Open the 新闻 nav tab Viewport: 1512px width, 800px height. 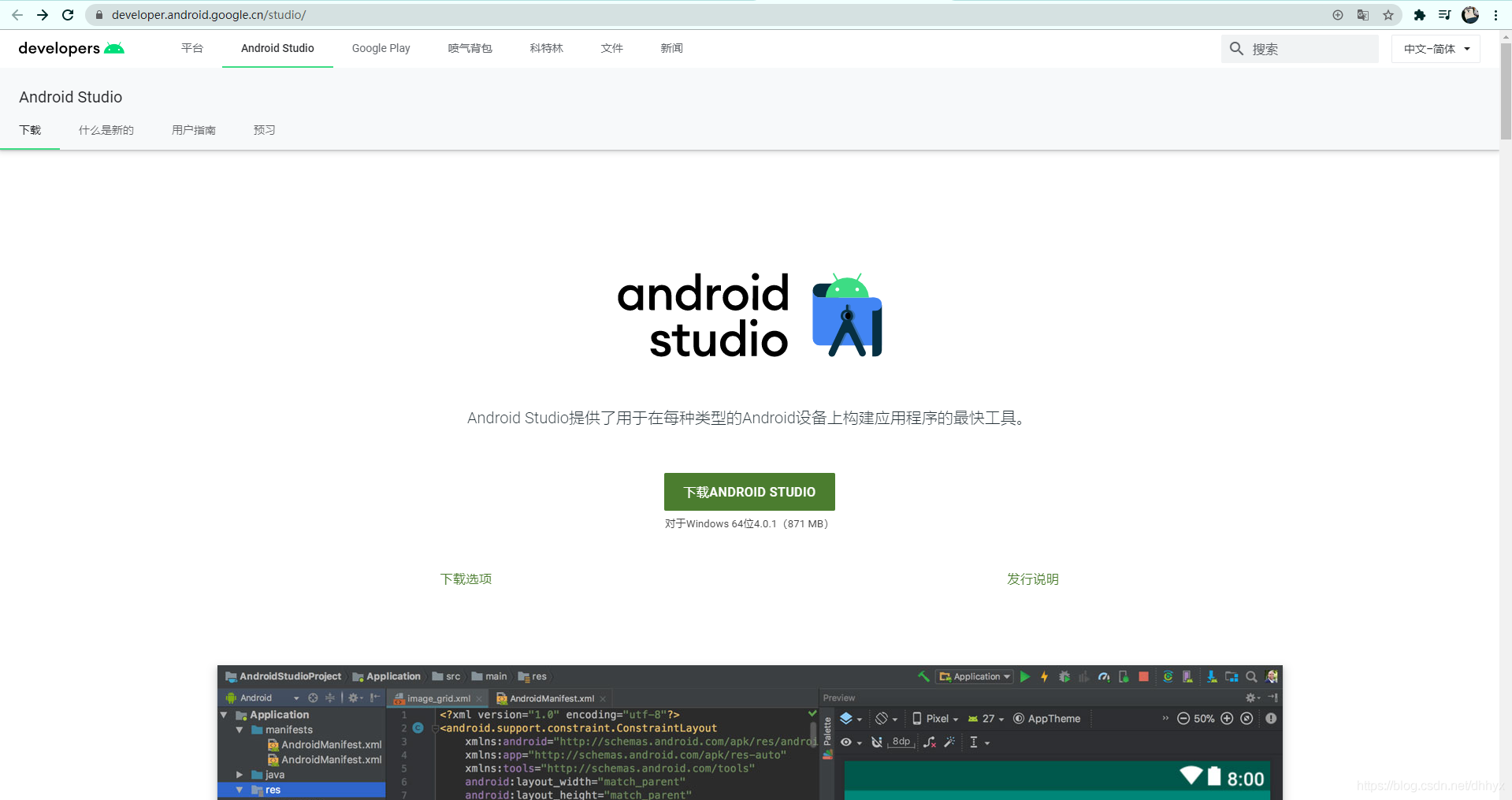tap(672, 48)
